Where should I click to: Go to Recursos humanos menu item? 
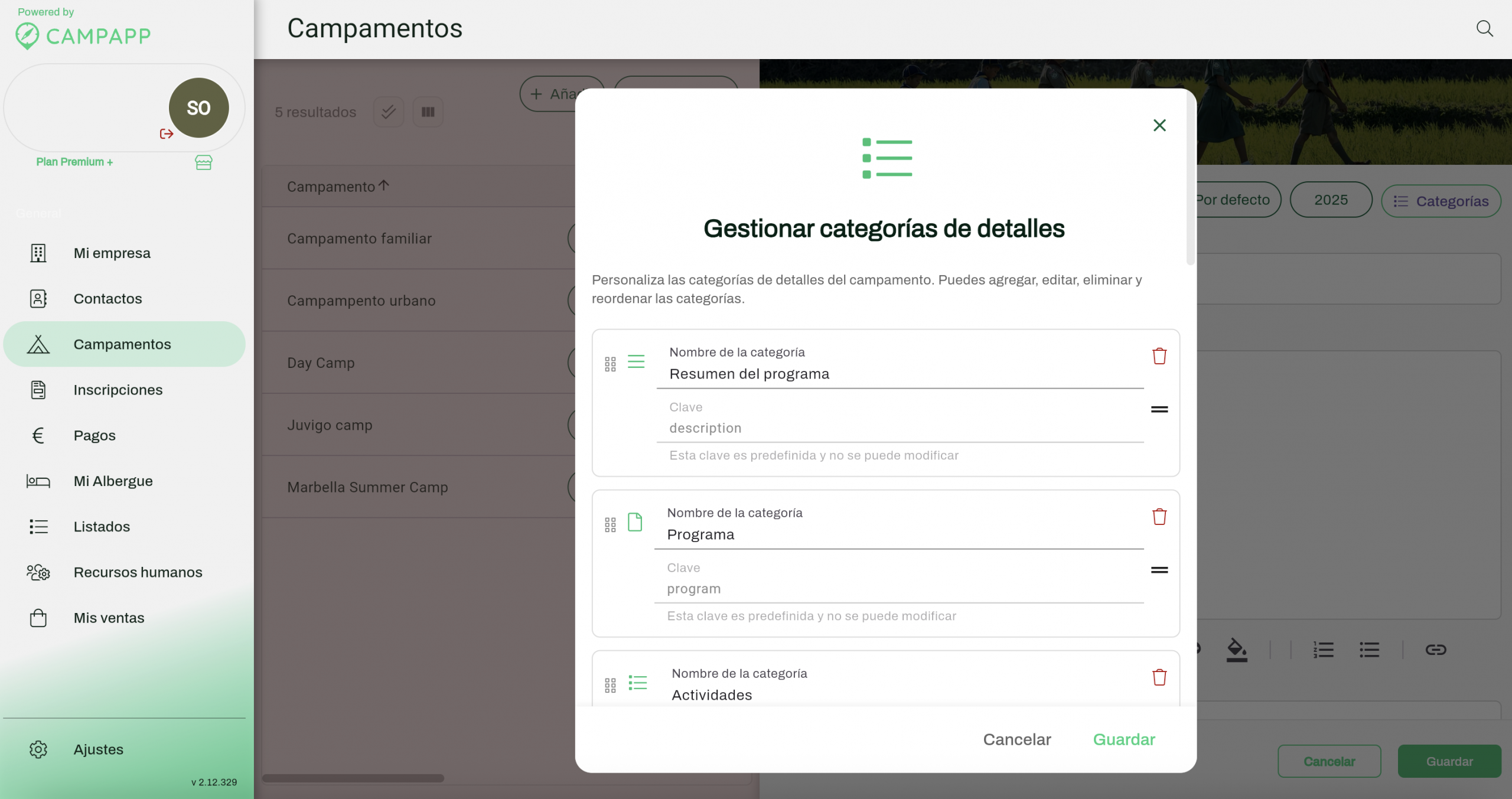point(138,572)
